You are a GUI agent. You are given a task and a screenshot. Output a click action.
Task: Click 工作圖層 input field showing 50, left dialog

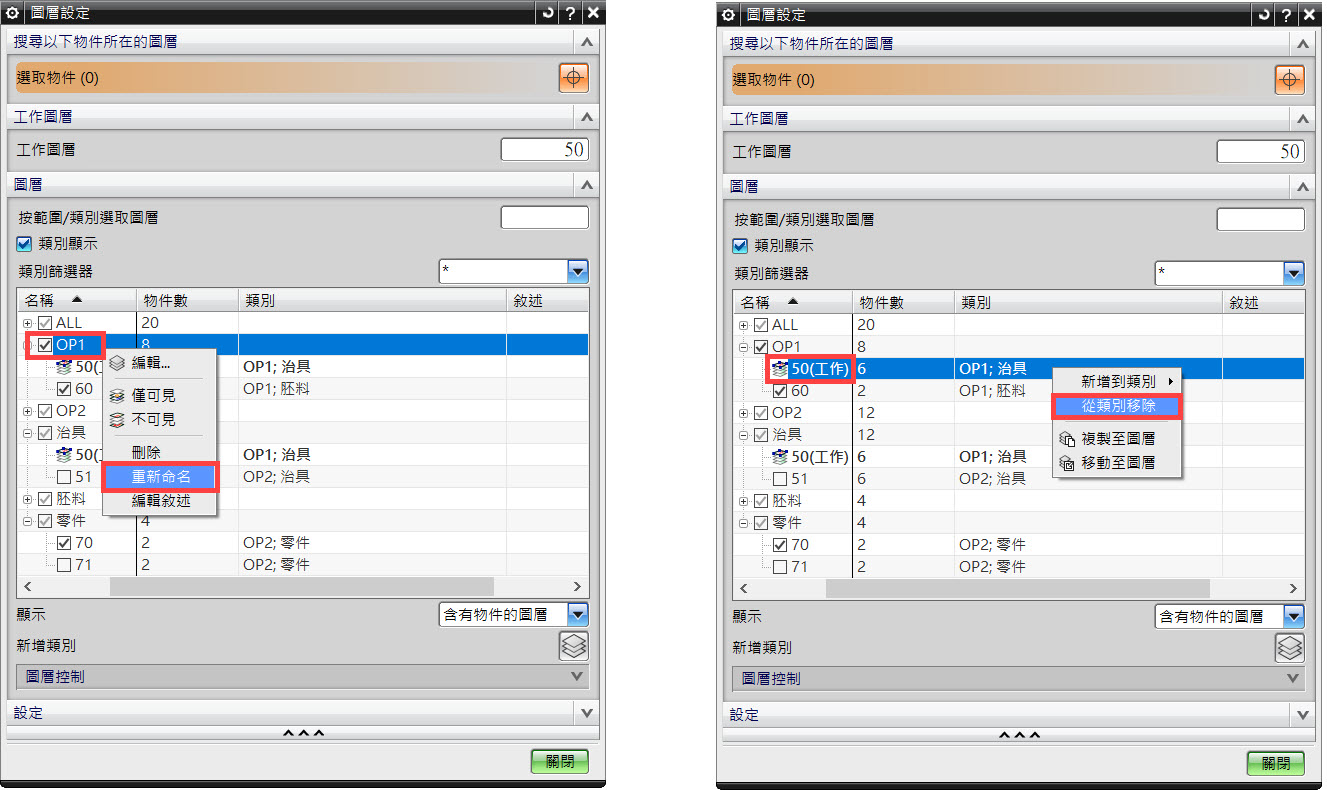point(545,150)
